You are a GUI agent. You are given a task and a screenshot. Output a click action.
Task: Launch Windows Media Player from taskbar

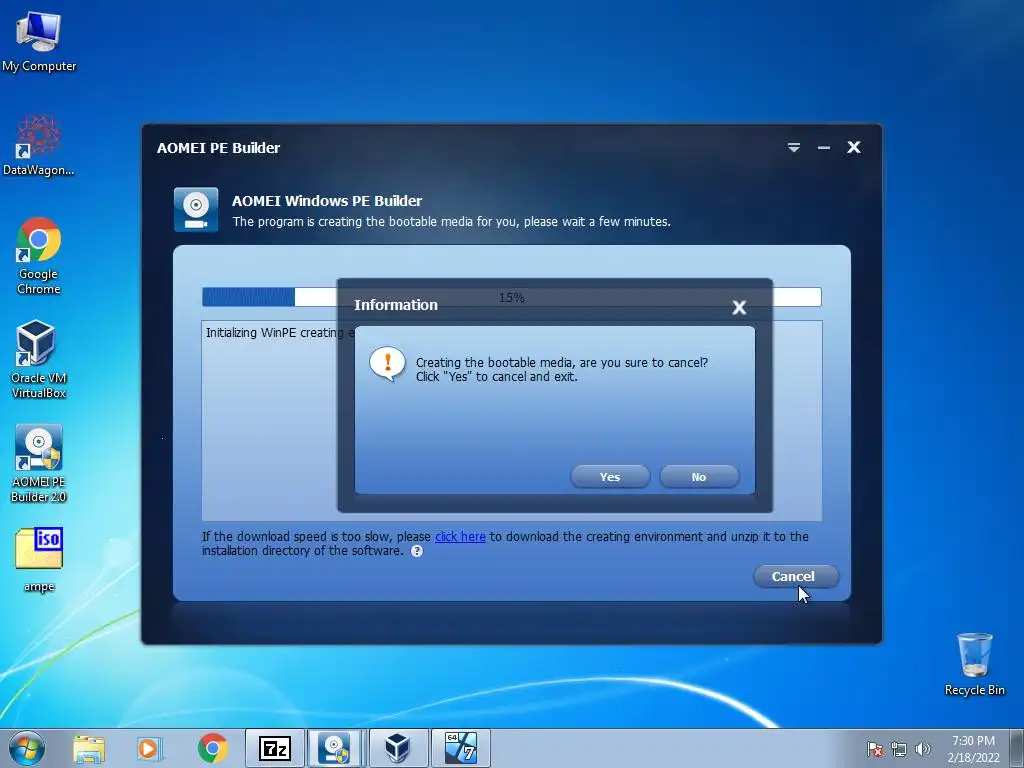(x=150, y=748)
